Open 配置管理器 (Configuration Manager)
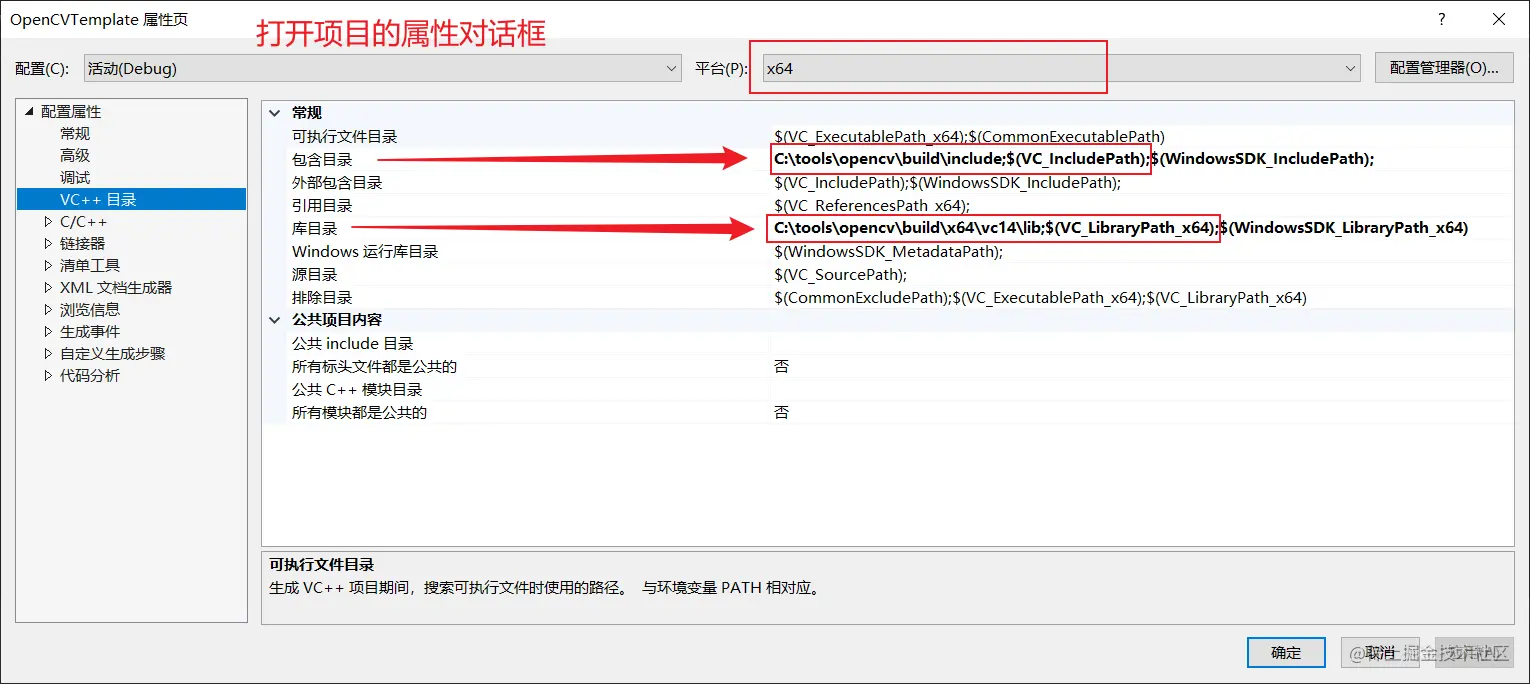The image size is (1530, 684). pyautogui.click(x=1444, y=68)
